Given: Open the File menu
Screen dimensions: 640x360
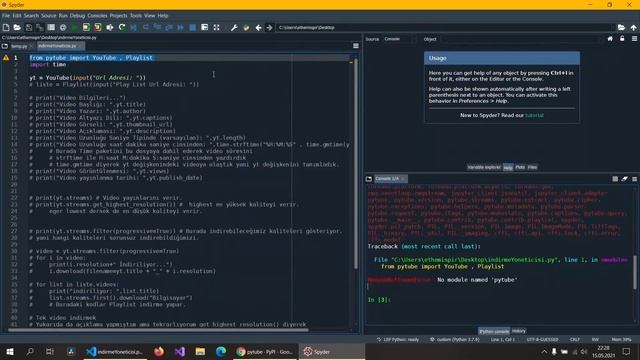Looking at the screenshot, I should (x=6, y=16).
